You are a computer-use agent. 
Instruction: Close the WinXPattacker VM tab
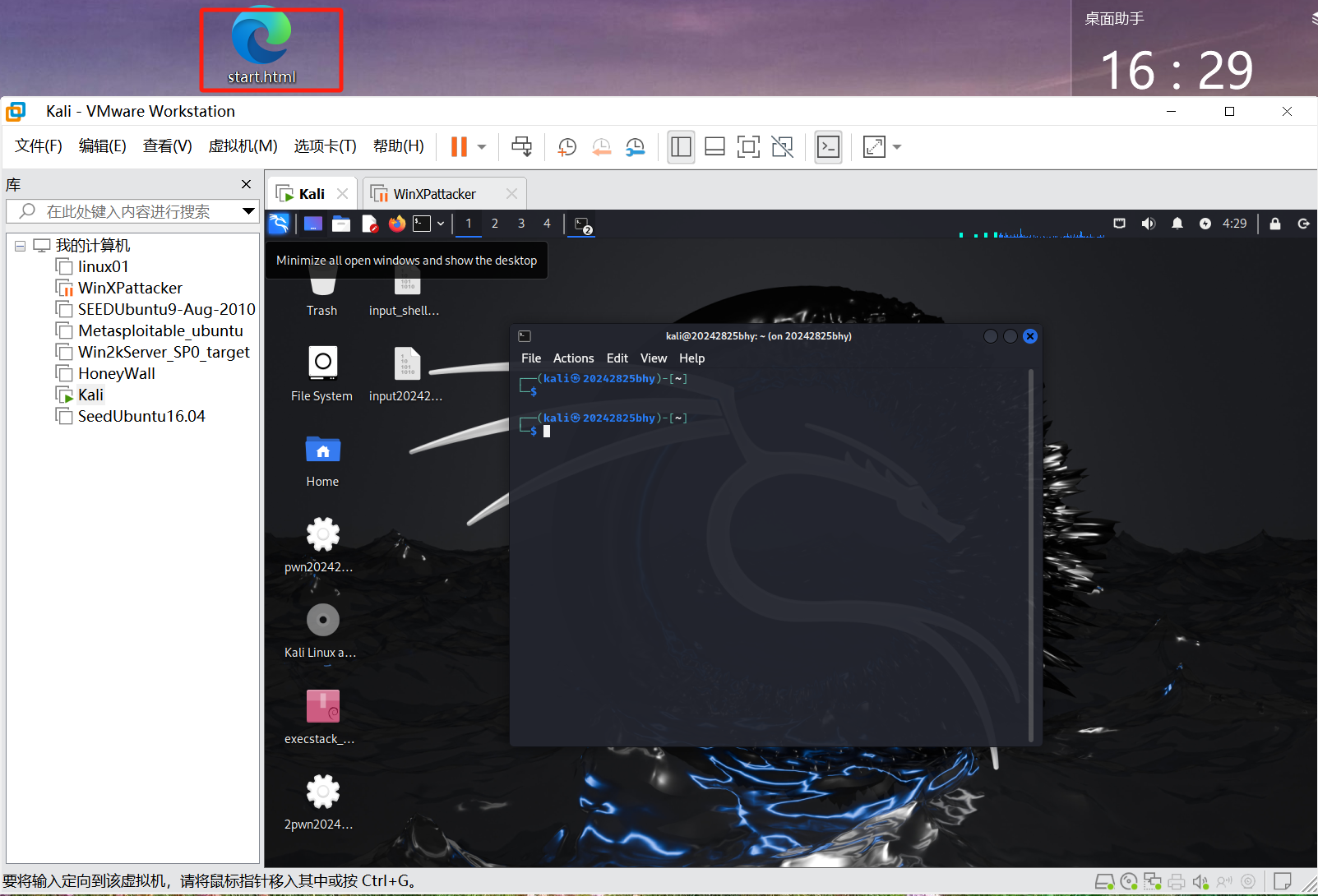pos(511,194)
